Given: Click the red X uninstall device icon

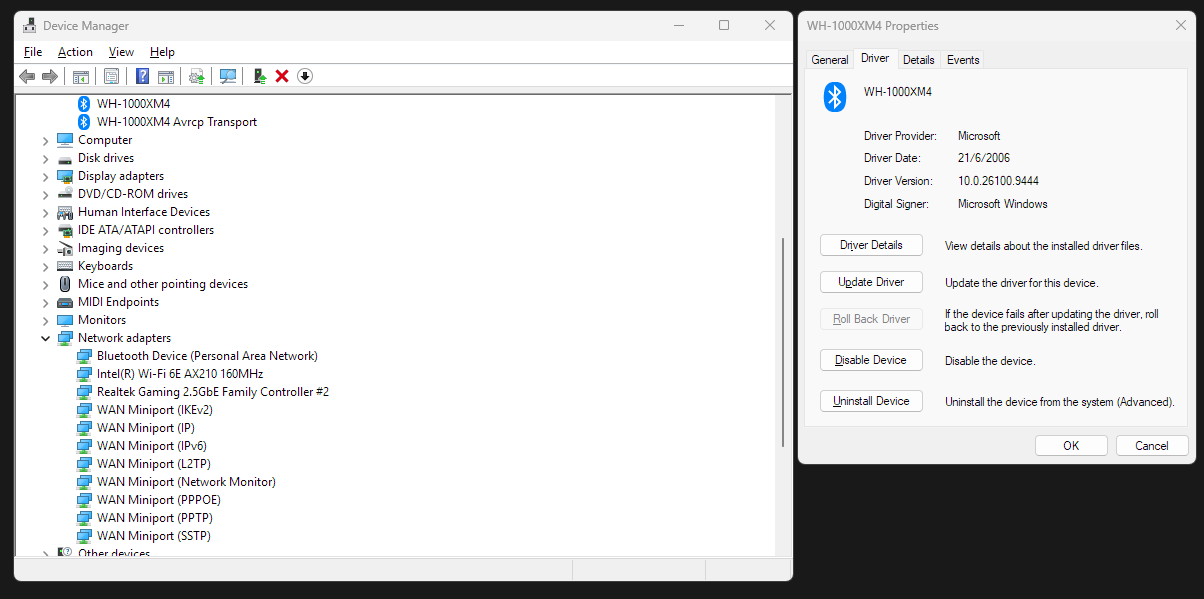Looking at the screenshot, I should coord(282,76).
